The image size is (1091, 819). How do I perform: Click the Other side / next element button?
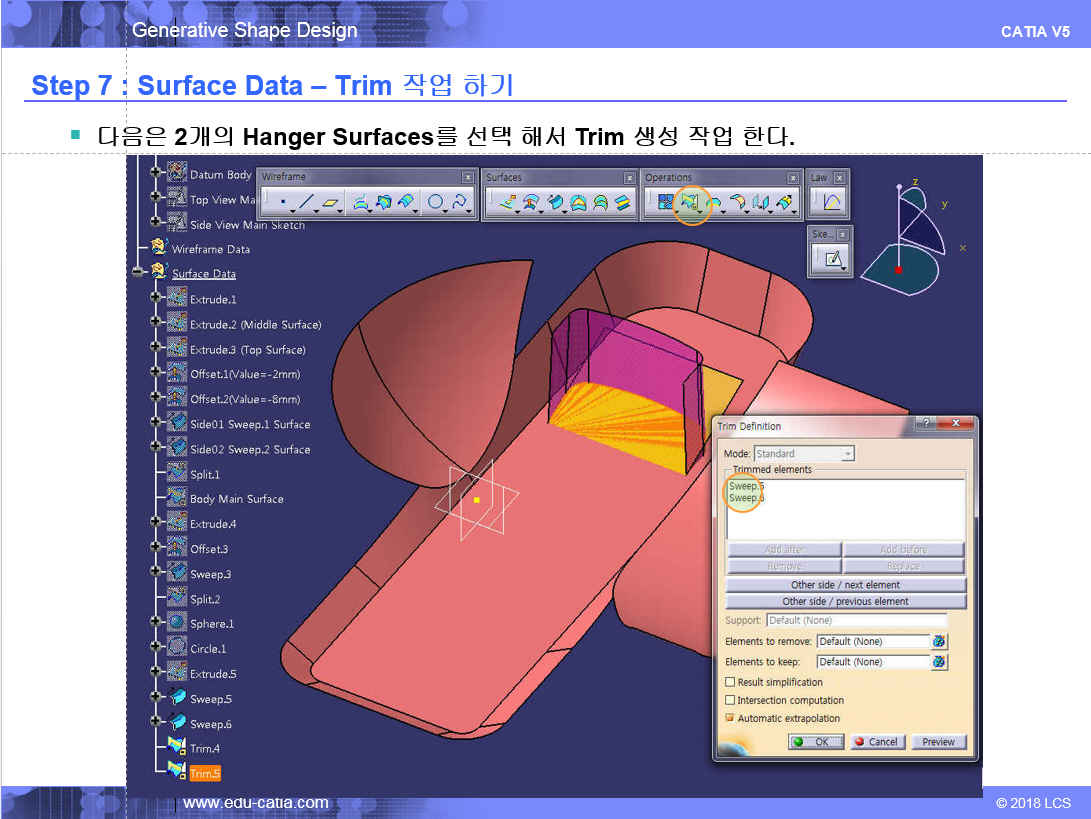click(845, 584)
